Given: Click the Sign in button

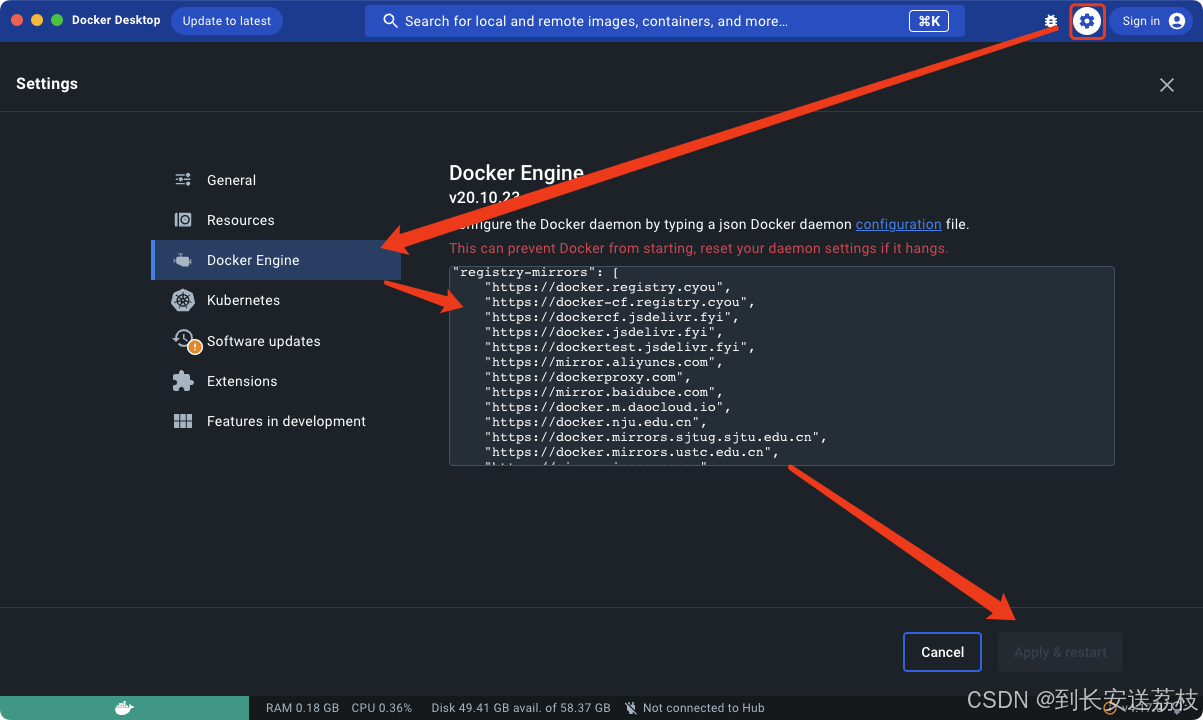Looking at the screenshot, I should [x=1151, y=21].
